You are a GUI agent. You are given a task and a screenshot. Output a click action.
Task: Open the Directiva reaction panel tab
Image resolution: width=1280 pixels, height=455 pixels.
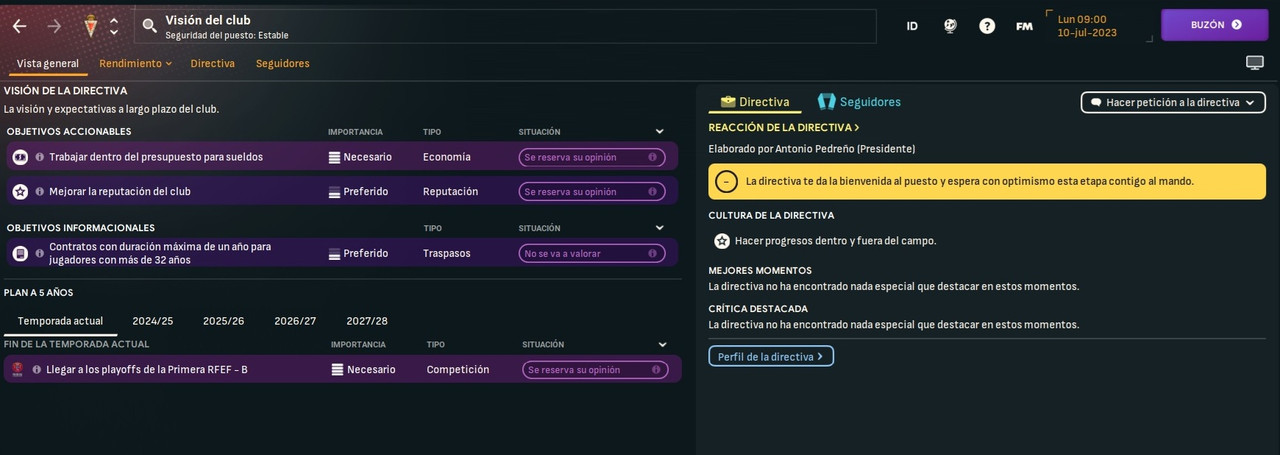[755, 101]
